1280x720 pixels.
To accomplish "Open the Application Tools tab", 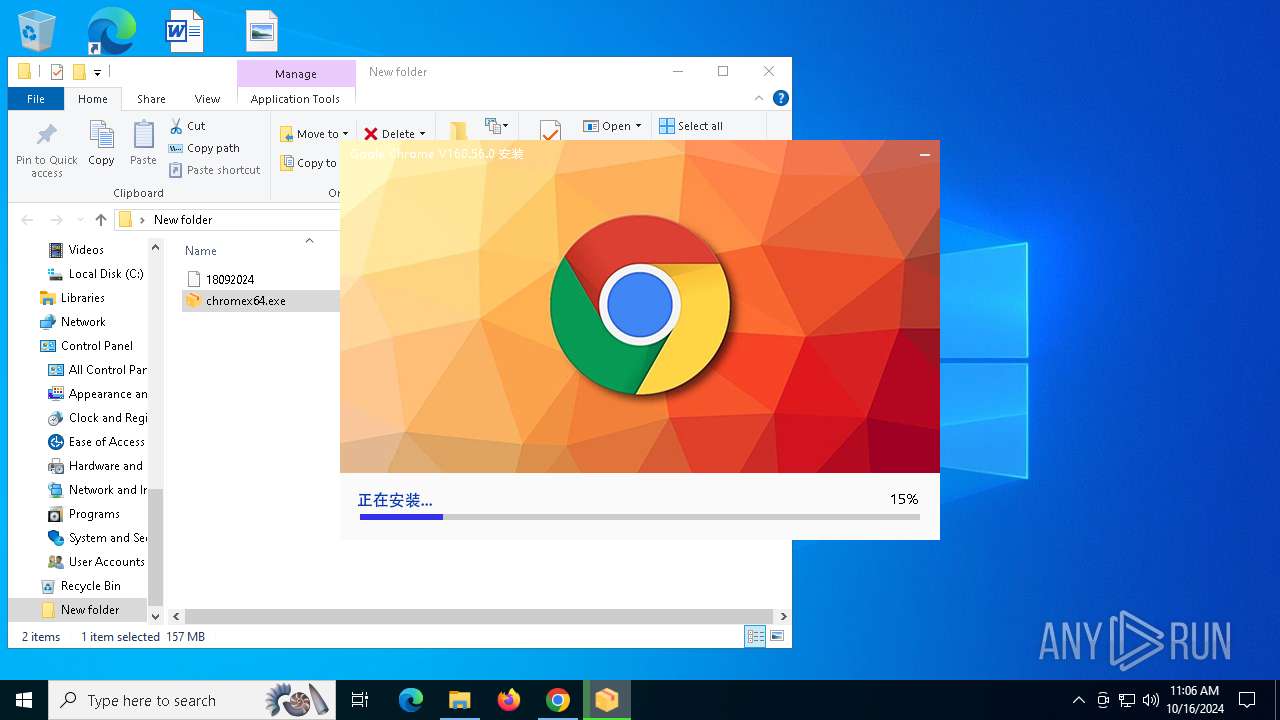I will (295, 99).
